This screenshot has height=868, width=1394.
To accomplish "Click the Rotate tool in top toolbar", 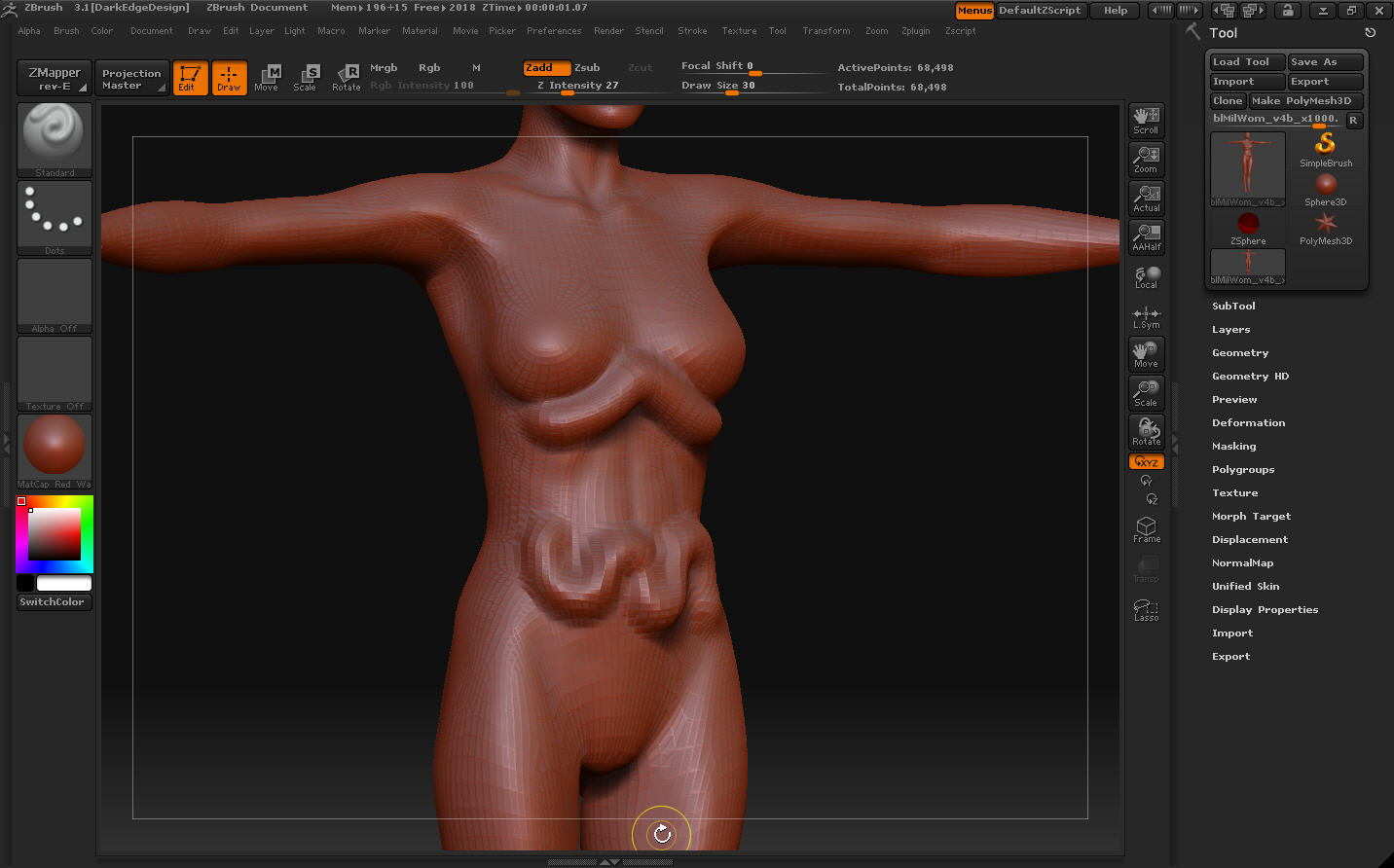I will pyautogui.click(x=347, y=78).
